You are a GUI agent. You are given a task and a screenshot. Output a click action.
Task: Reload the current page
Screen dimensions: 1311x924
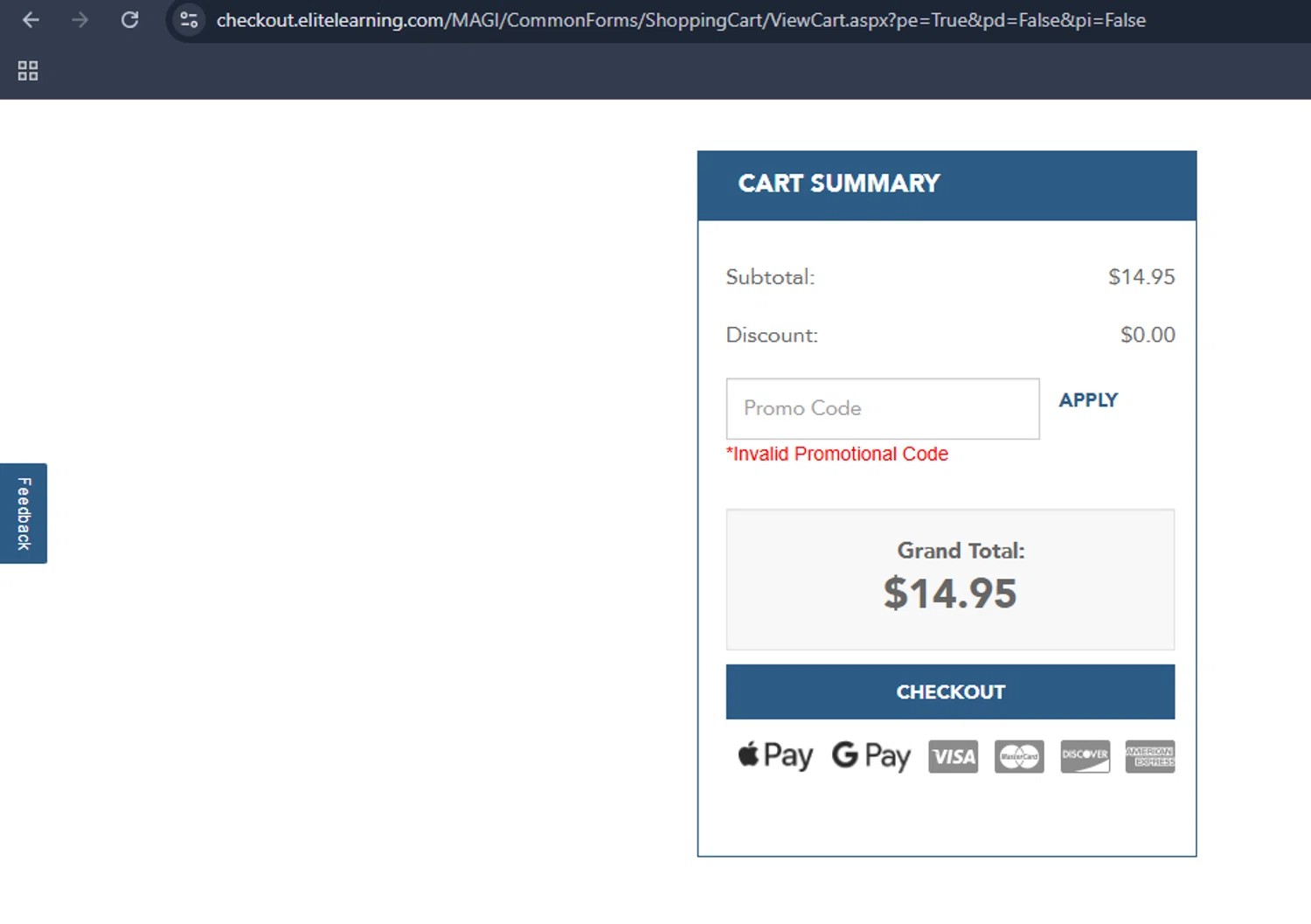point(130,20)
